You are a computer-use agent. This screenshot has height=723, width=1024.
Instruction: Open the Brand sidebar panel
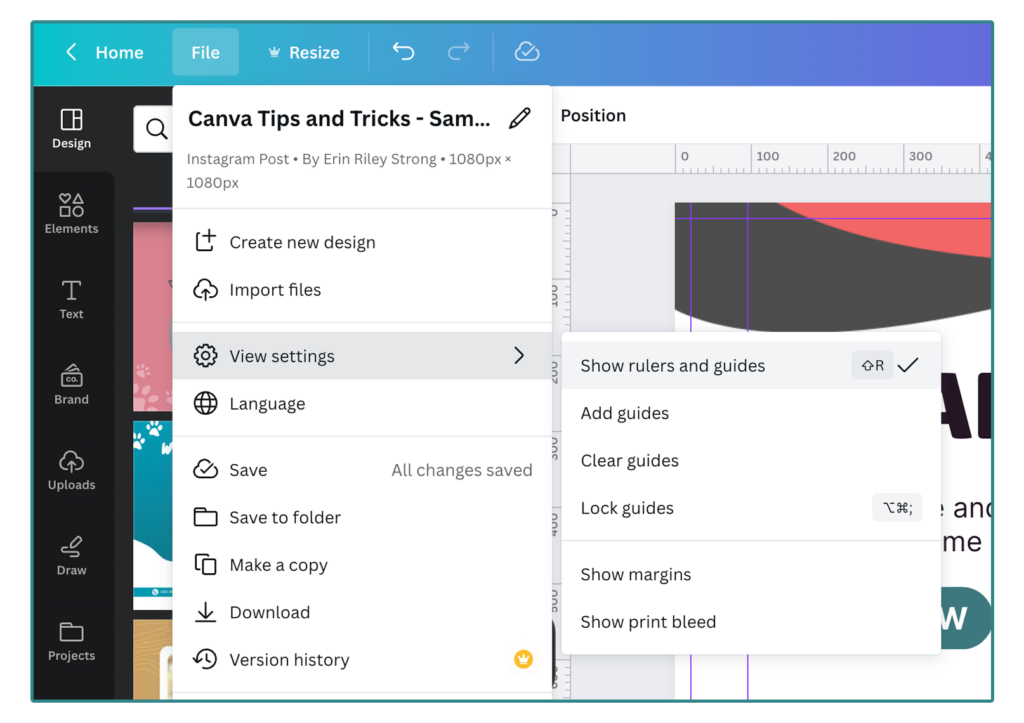tap(72, 385)
